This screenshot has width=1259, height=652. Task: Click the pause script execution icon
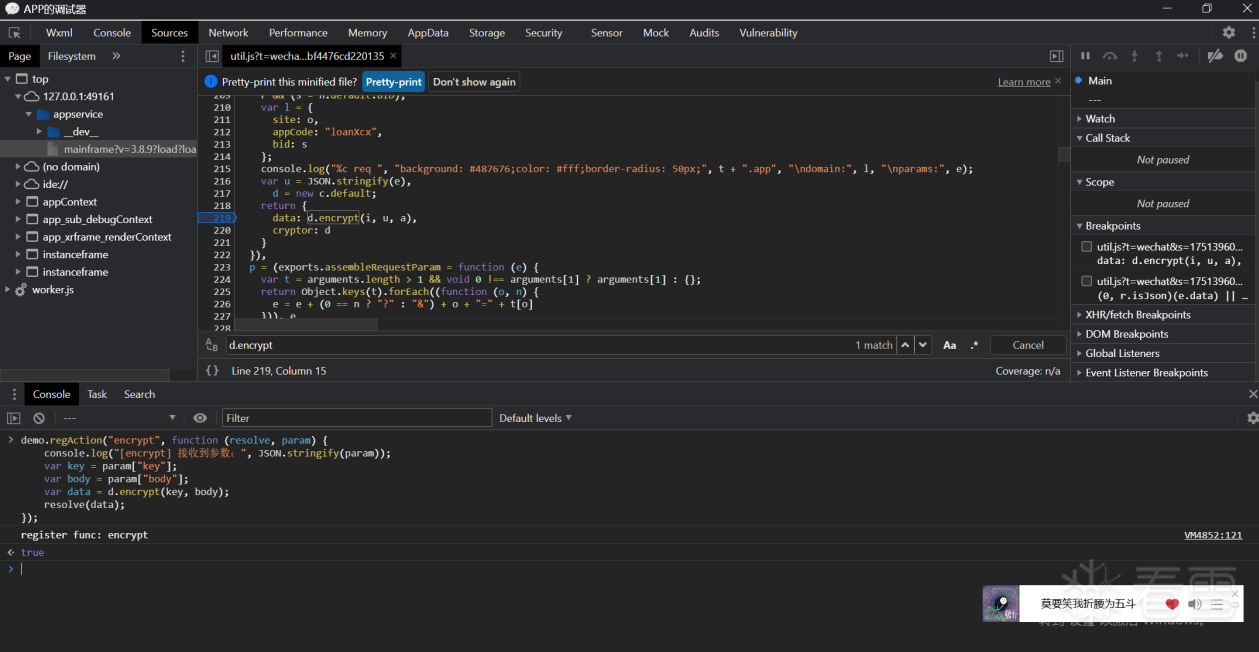pyautogui.click(x=1085, y=57)
